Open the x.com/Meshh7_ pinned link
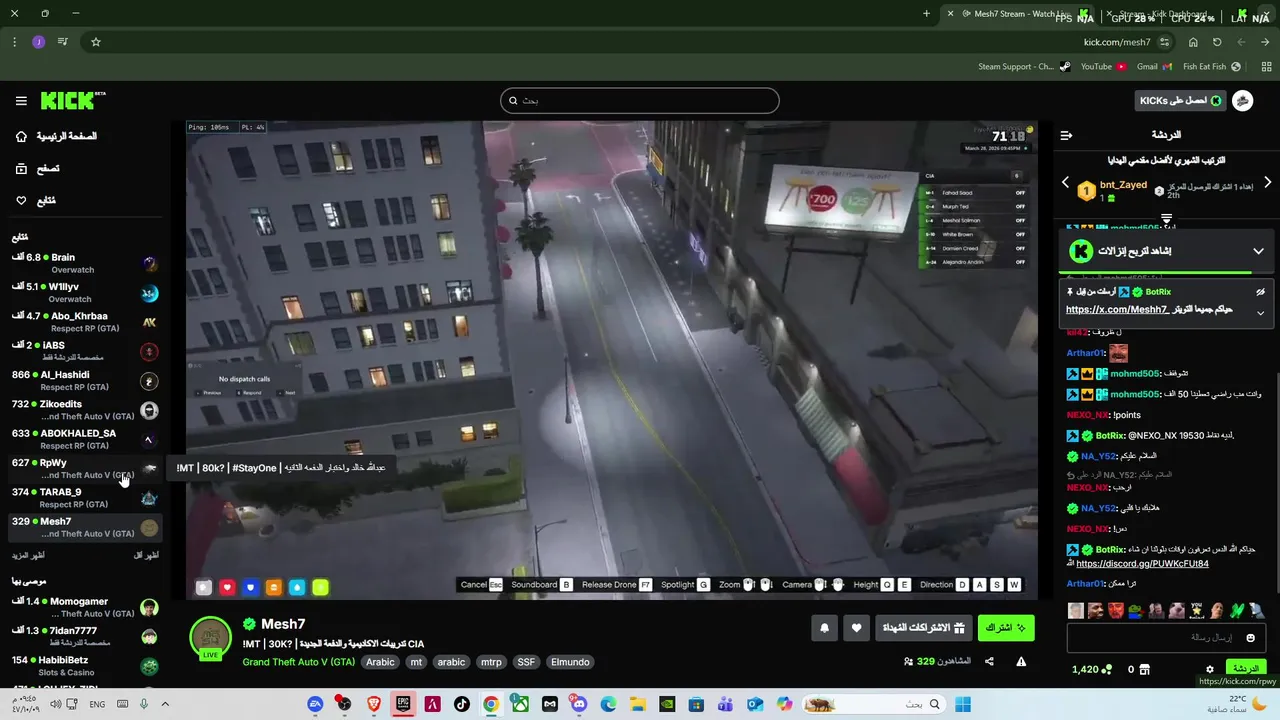1280x720 pixels. tap(1118, 310)
